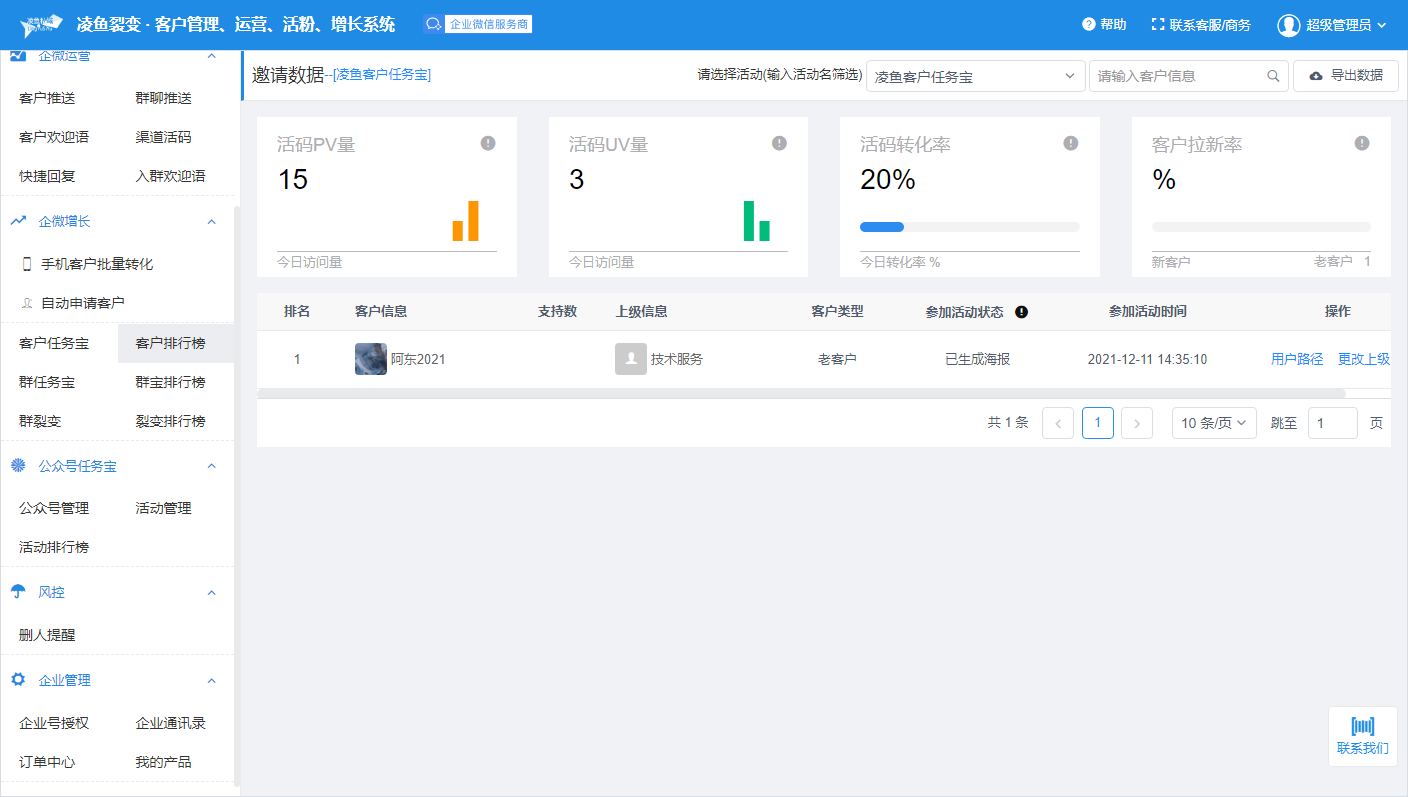1408x797 pixels.
Task: Click the 帮助 question mark icon
Action: pos(1089,25)
